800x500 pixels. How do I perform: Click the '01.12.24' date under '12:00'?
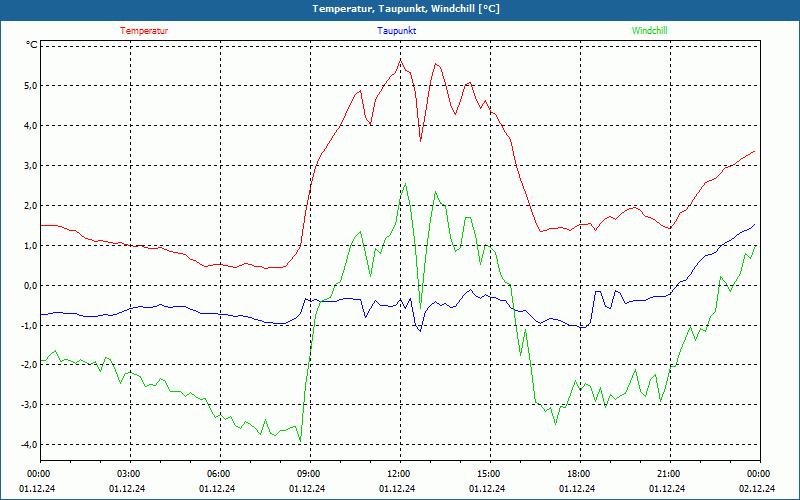point(397,488)
